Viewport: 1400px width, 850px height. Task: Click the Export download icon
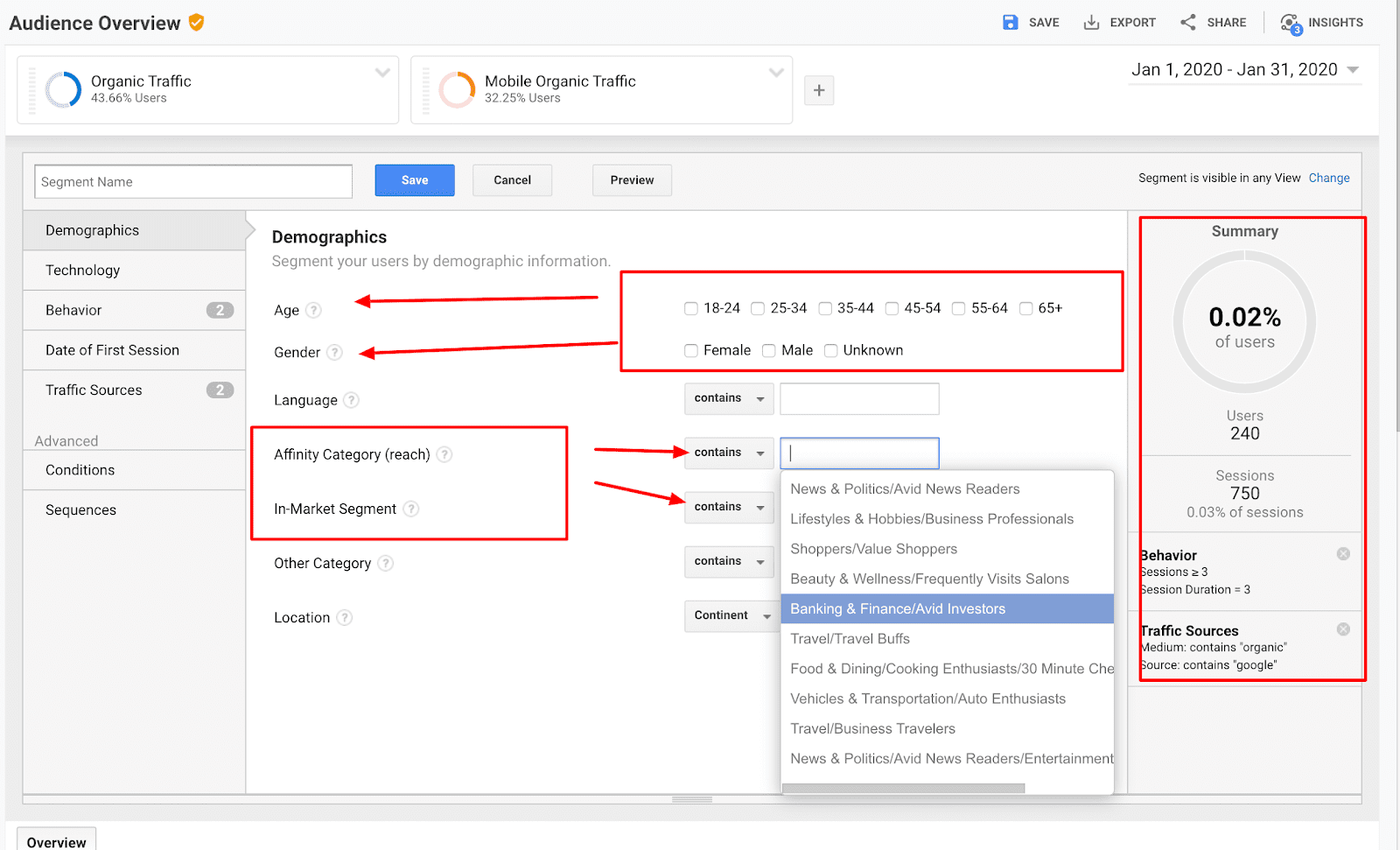[x=1091, y=23]
